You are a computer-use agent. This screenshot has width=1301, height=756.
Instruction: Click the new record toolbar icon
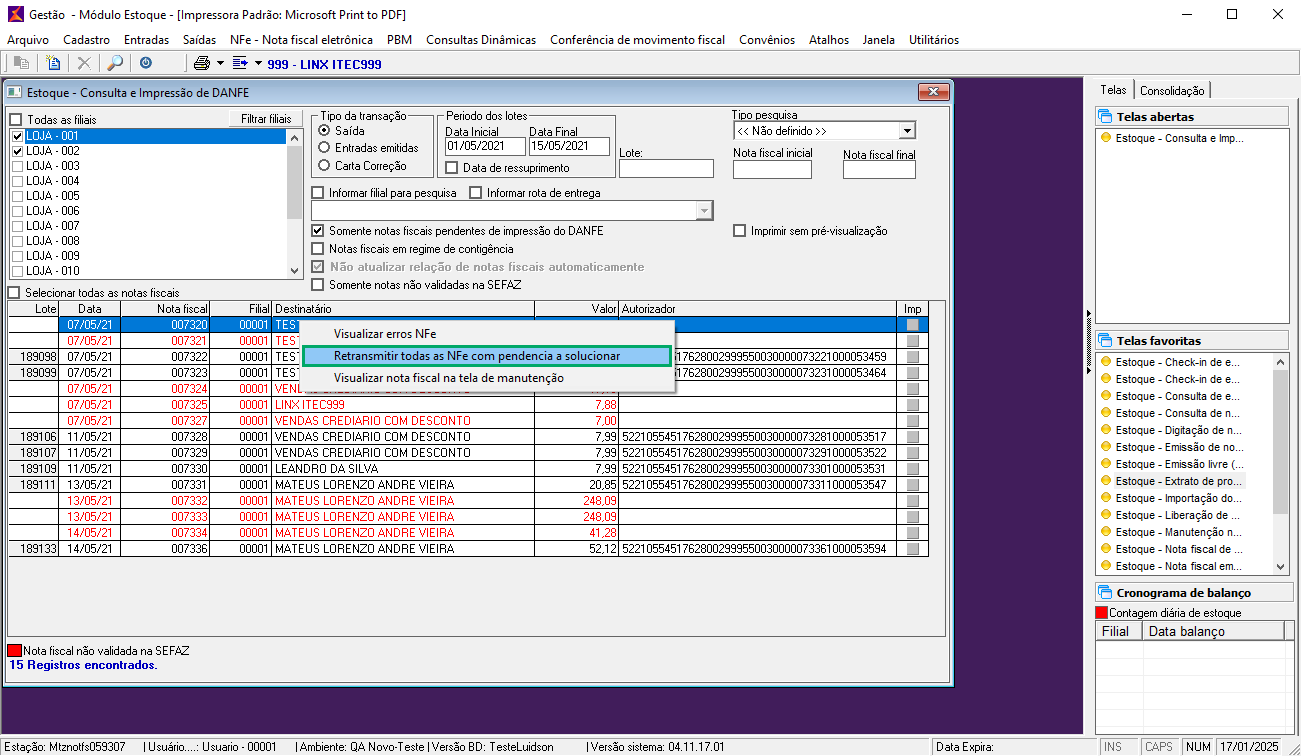(53, 63)
